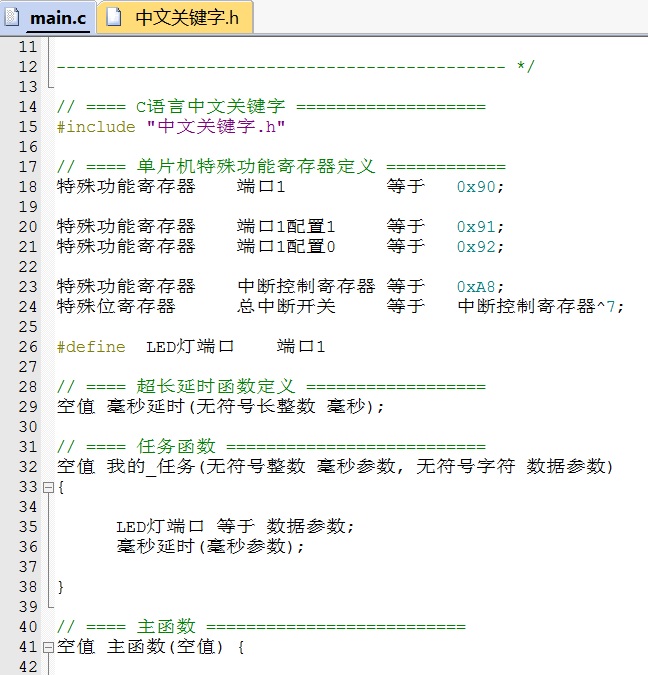The width and height of the screenshot is (648, 675).
Task: Click the file icon on 中文关键字.h tab
Action: tap(114, 18)
